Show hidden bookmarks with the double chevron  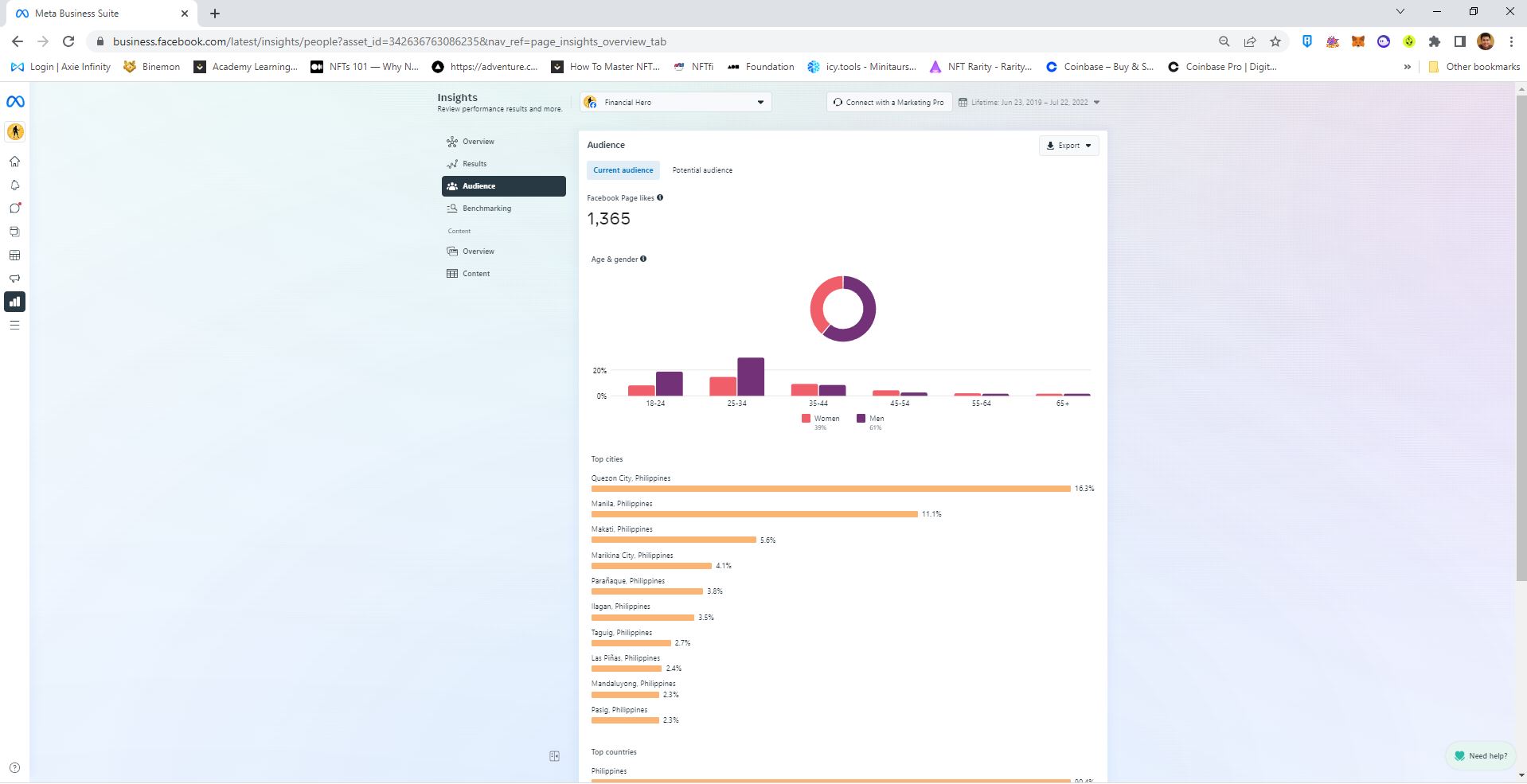pyautogui.click(x=1407, y=67)
